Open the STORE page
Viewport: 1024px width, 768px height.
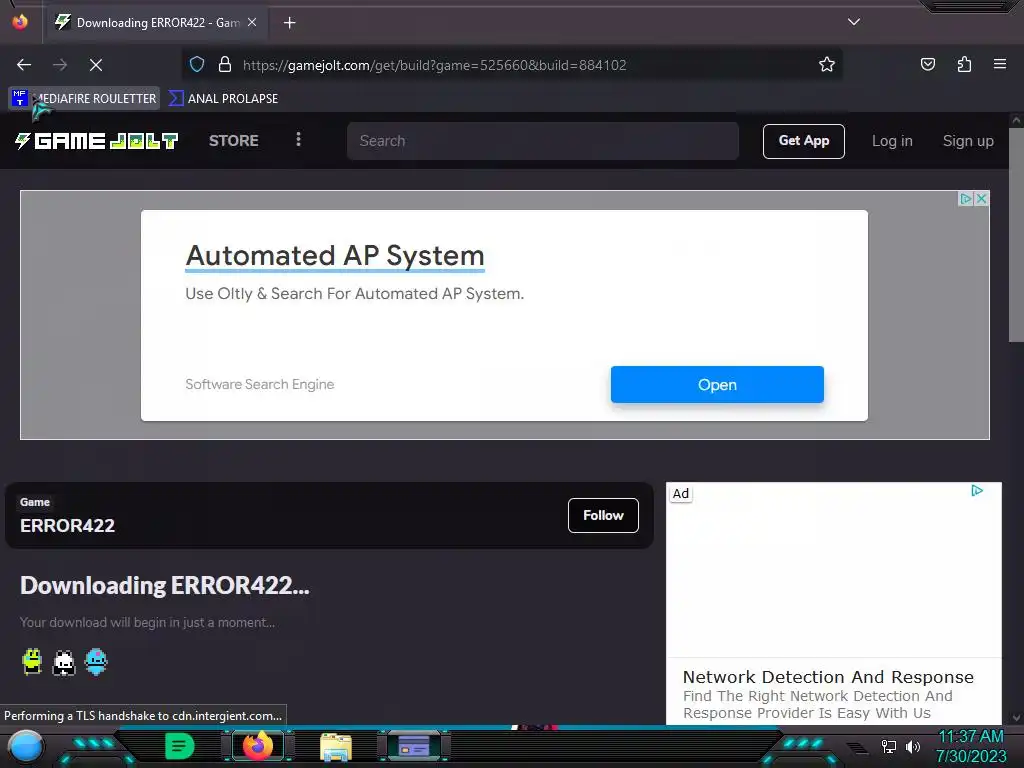pos(234,140)
